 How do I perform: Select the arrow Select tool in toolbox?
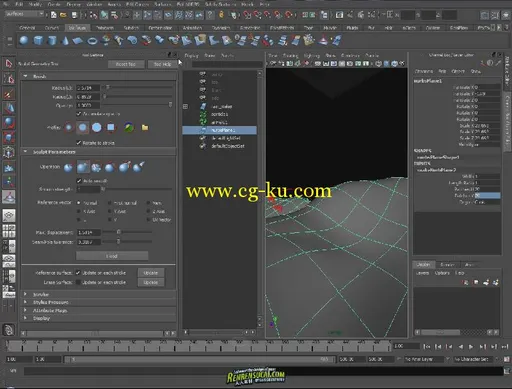click(x=9, y=63)
